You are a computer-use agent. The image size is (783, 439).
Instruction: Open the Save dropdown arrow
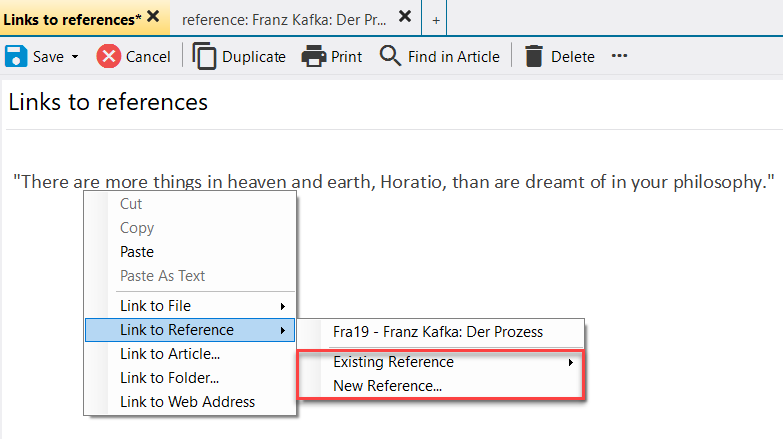74,57
